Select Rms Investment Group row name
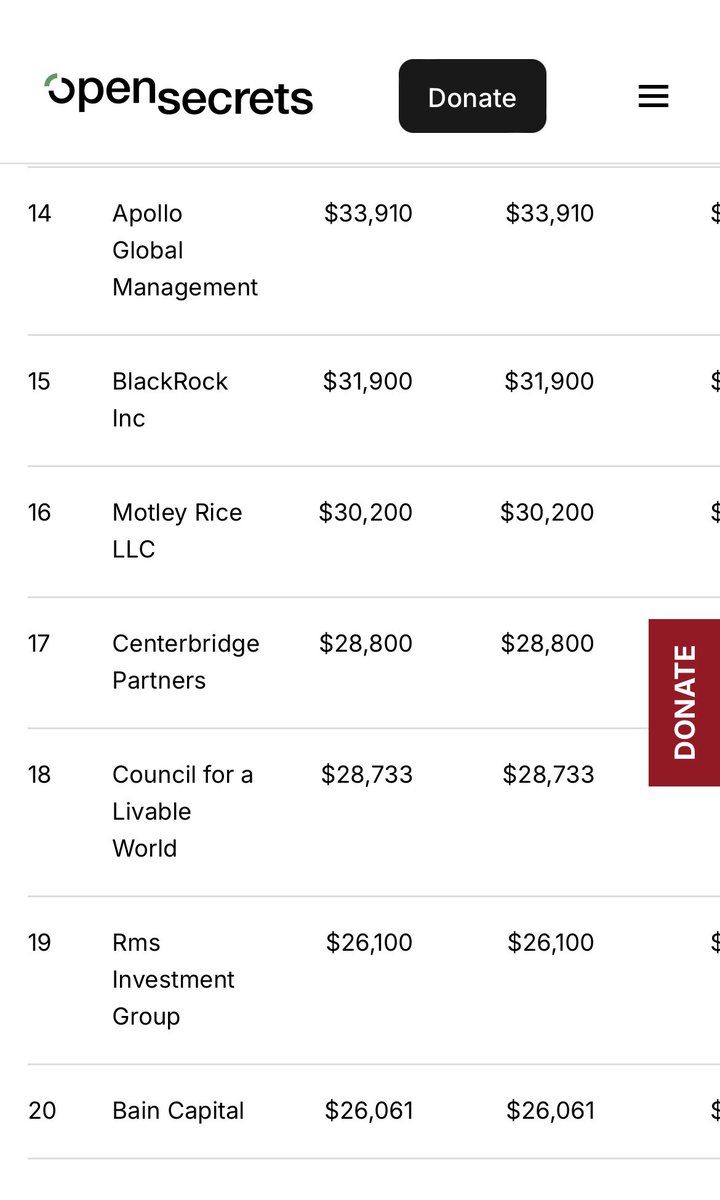Image resolution: width=720 pixels, height=1200 pixels. point(173,979)
